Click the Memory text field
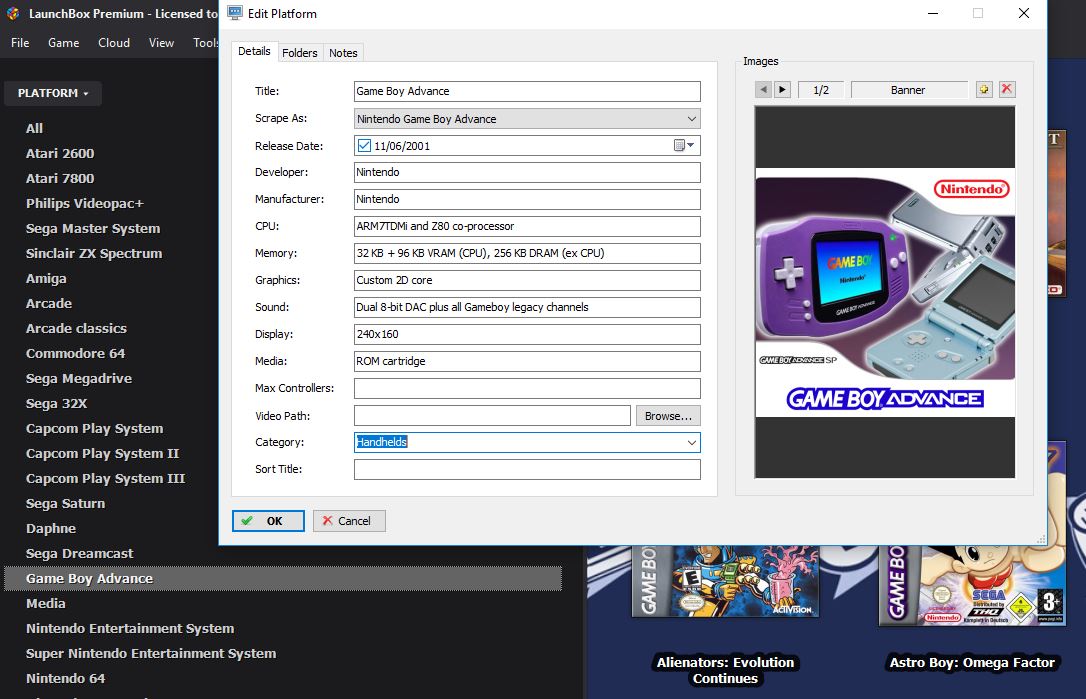Screen dimensions: 1086x699 click(527, 254)
